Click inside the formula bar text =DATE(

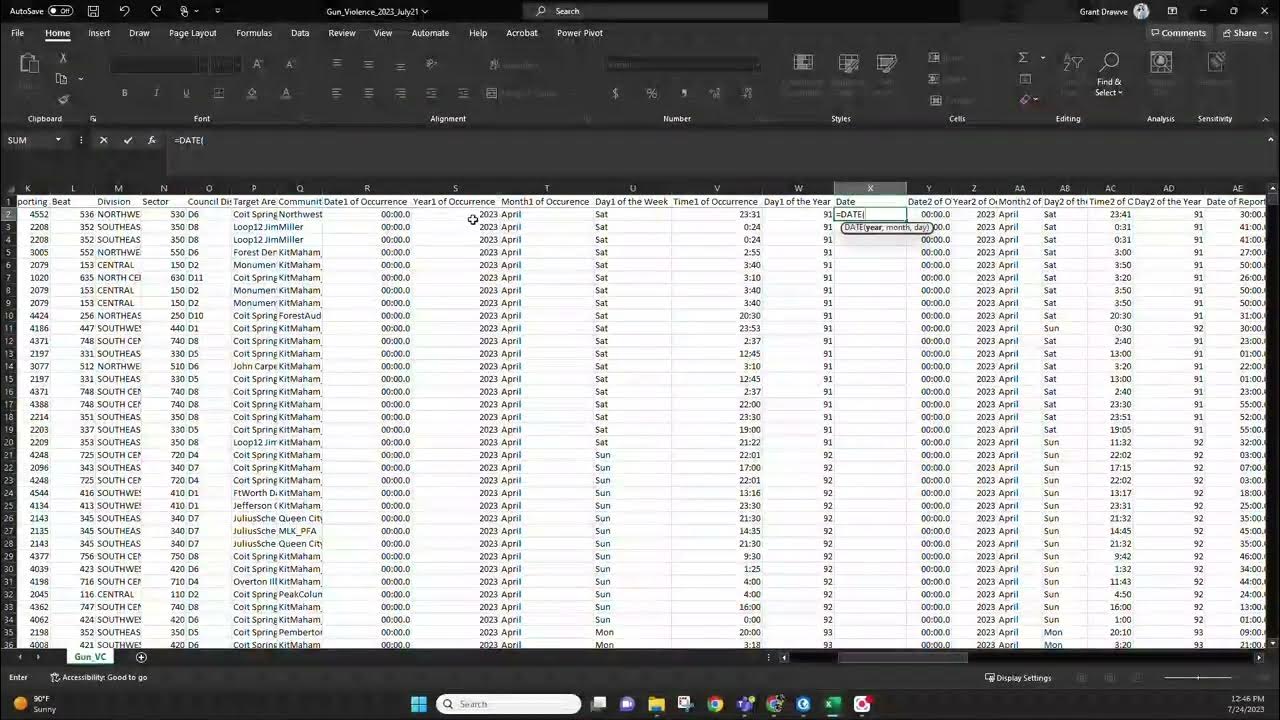coord(189,140)
